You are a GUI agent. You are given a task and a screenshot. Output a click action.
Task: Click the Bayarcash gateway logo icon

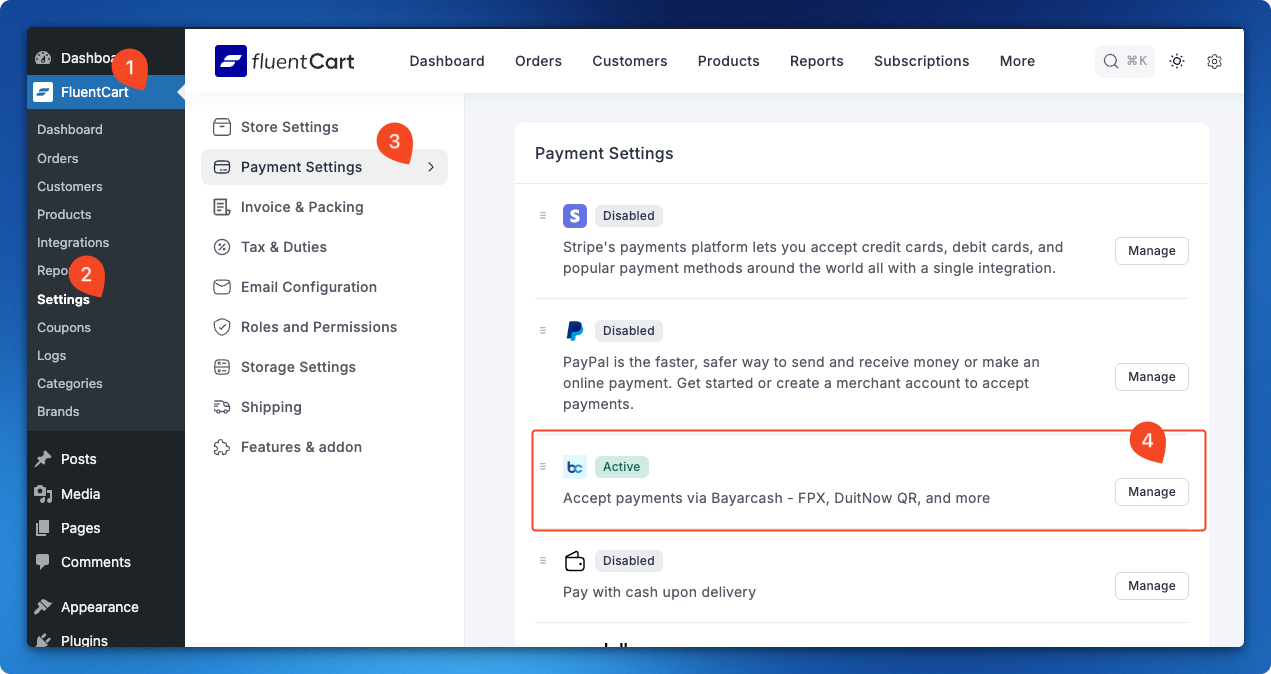coord(575,467)
